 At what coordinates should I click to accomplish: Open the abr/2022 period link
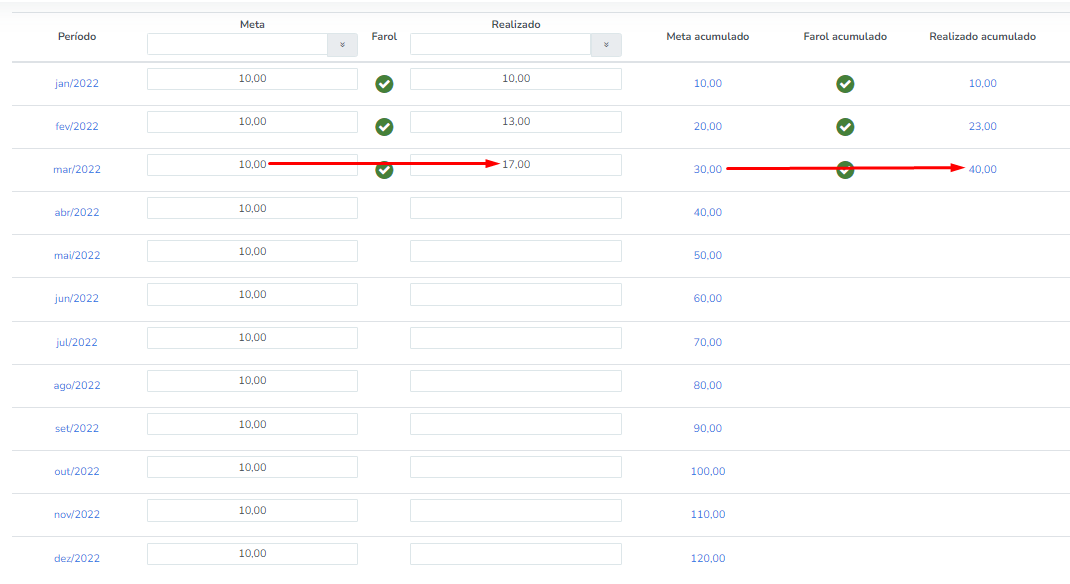(x=76, y=212)
